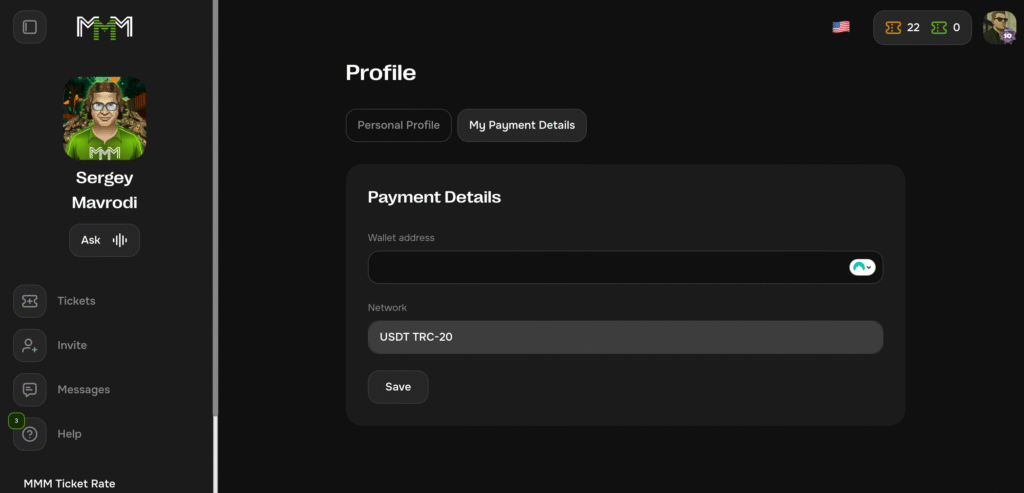This screenshot has width=1024, height=493.
Task: Click the MMM Ticket Rate label
Action: 70,483
